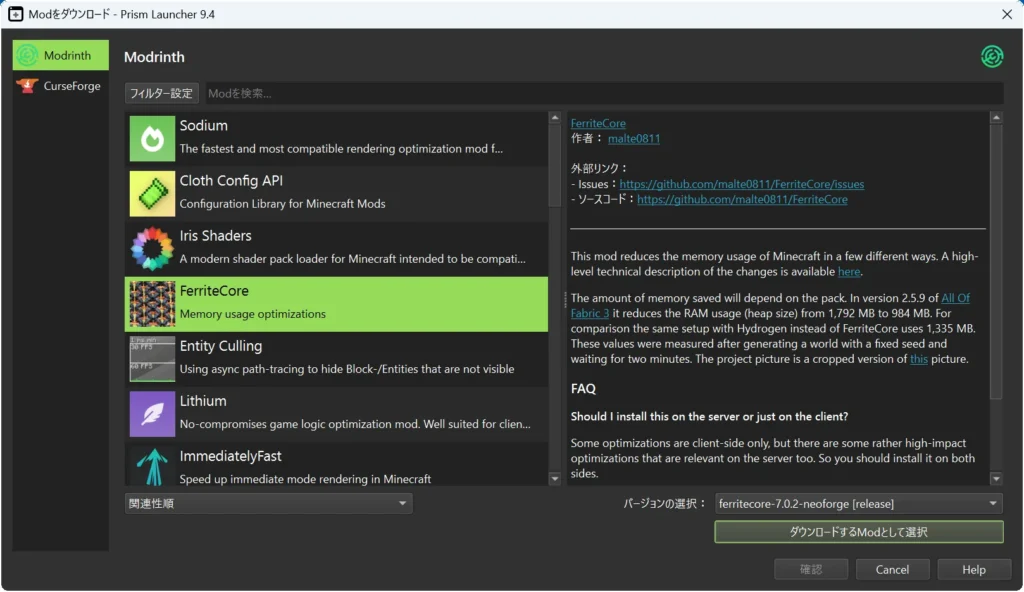Viewport: 1024px width, 592px height.
Task: Open the FerriteCore GitHub issues link
Action: click(x=741, y=184)
